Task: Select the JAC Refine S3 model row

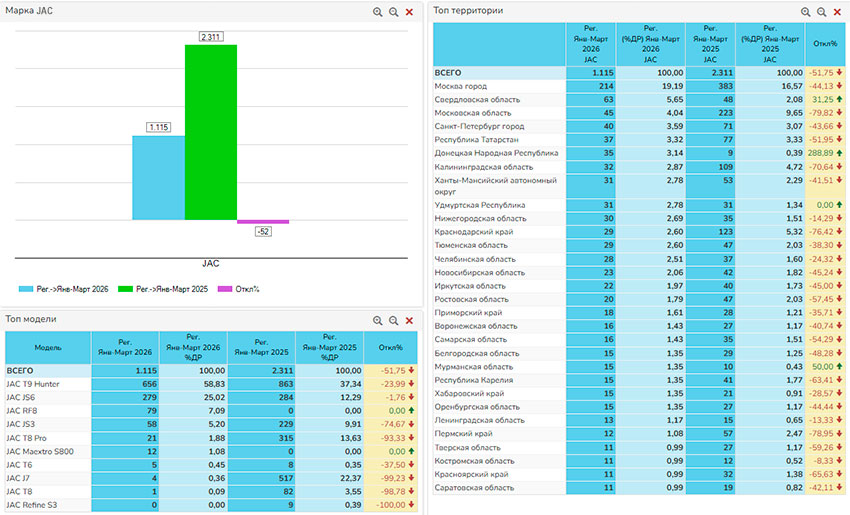Action: click(211, 505)
